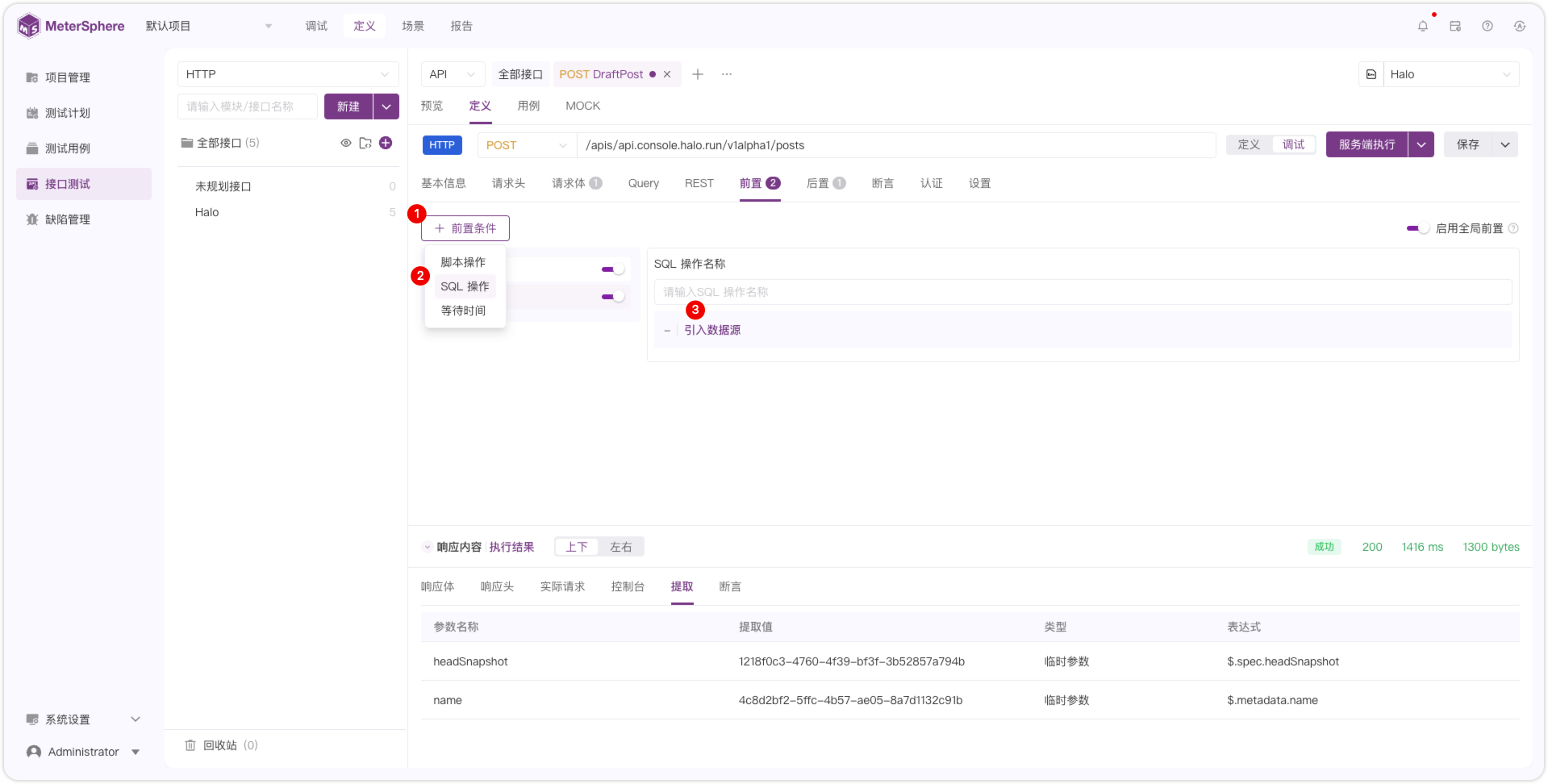
Task: Open the HTTP protocol dropdown
Action: coord(288,74)
